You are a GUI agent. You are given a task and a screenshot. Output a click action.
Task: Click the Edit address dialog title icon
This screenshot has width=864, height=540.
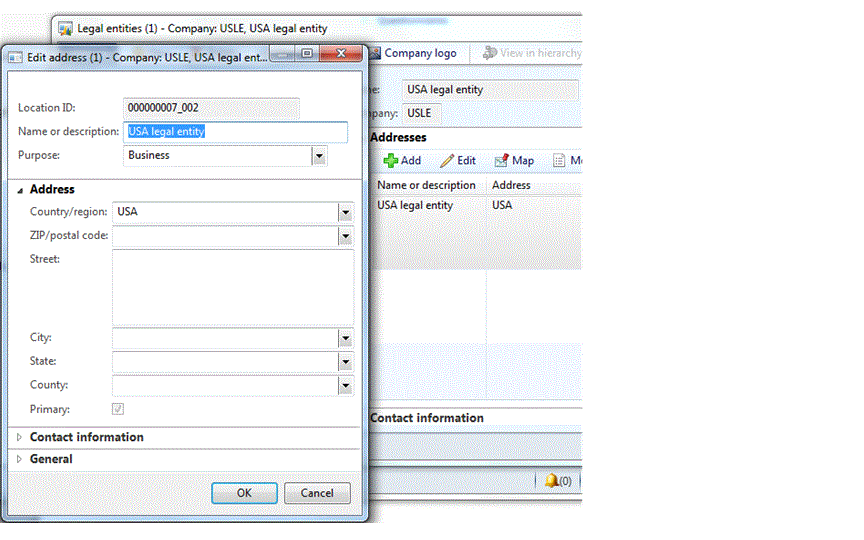(16, 57)
